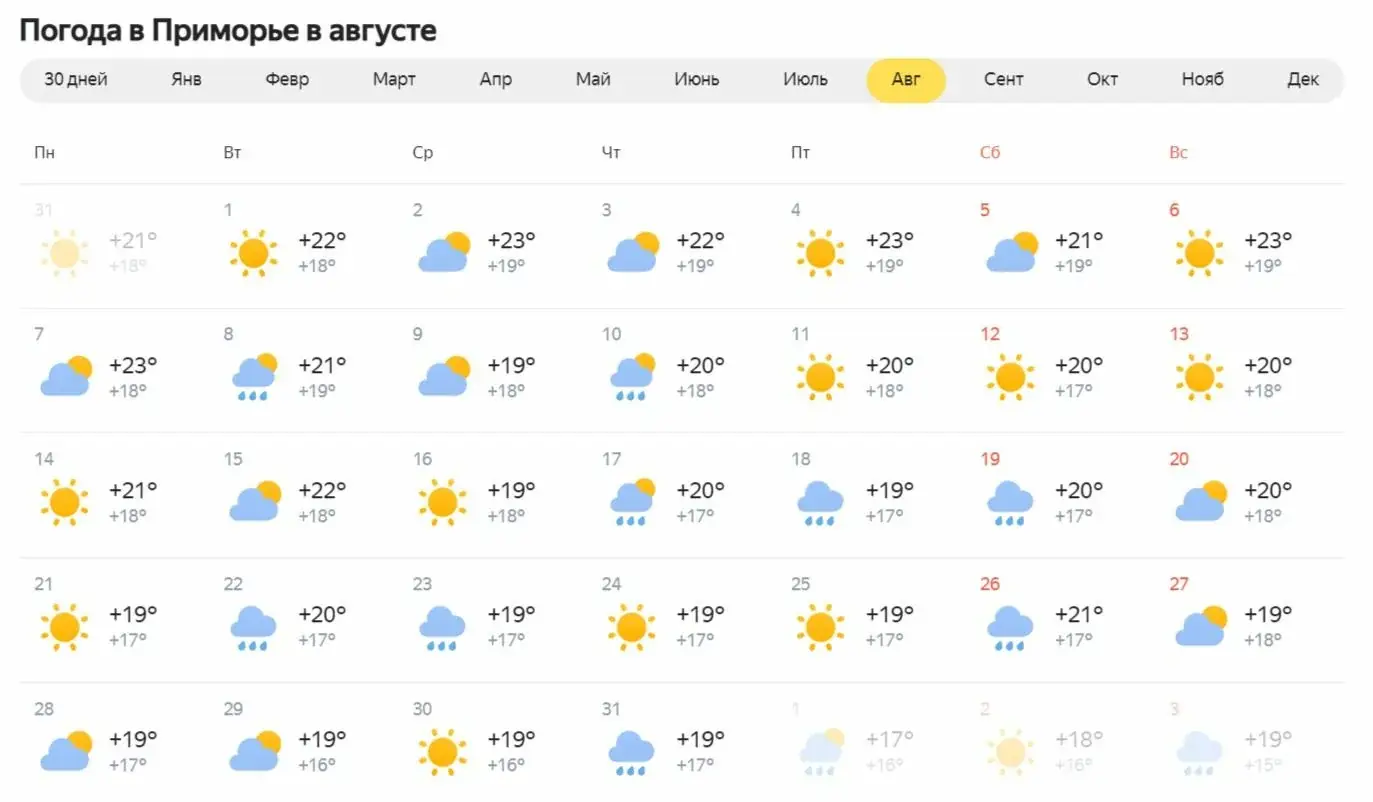The image size is (1373, 802).
Task: Click the cloudy icon for August 27
Action: click(1201, 627)
